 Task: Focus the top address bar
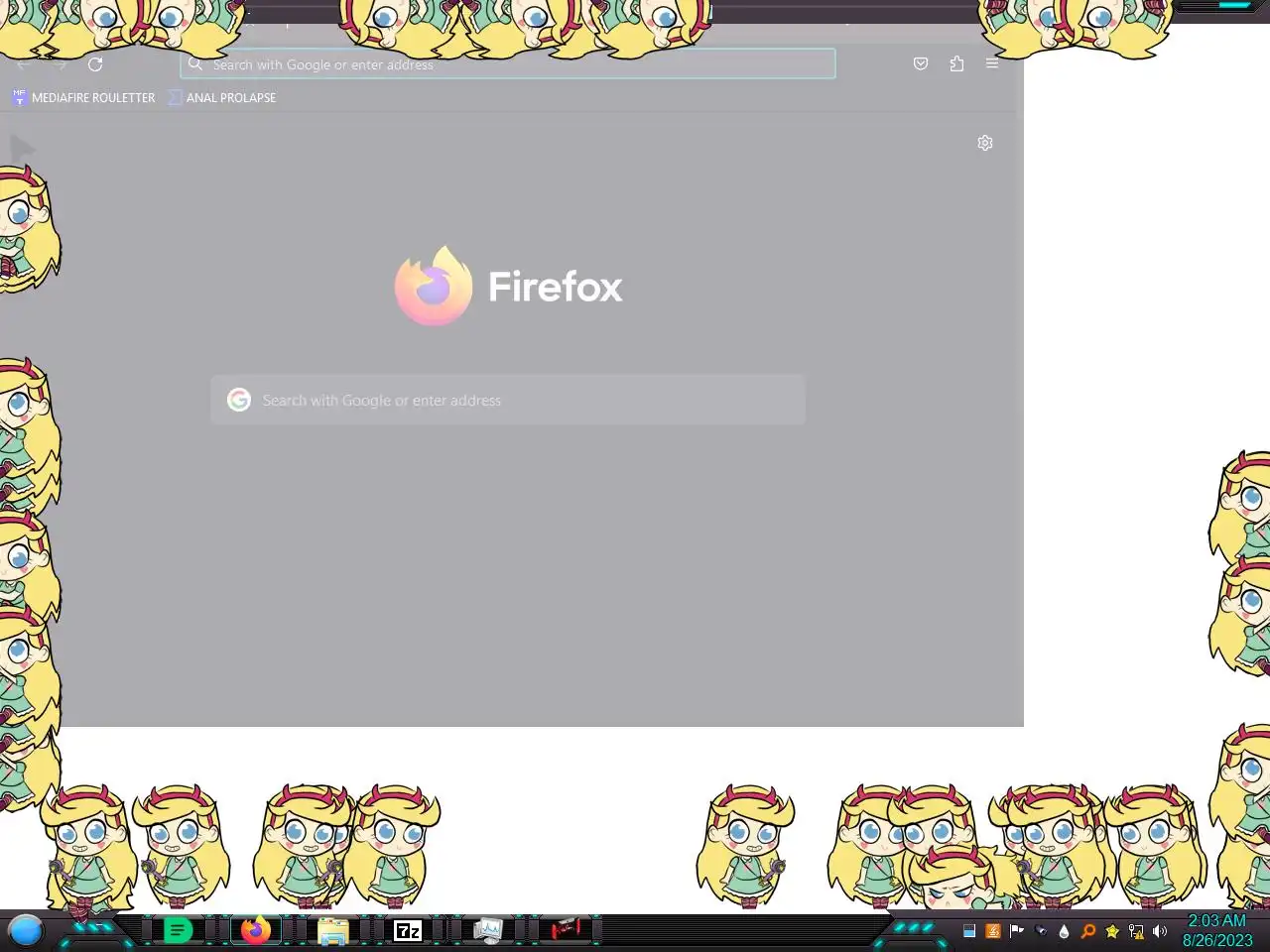508,64
